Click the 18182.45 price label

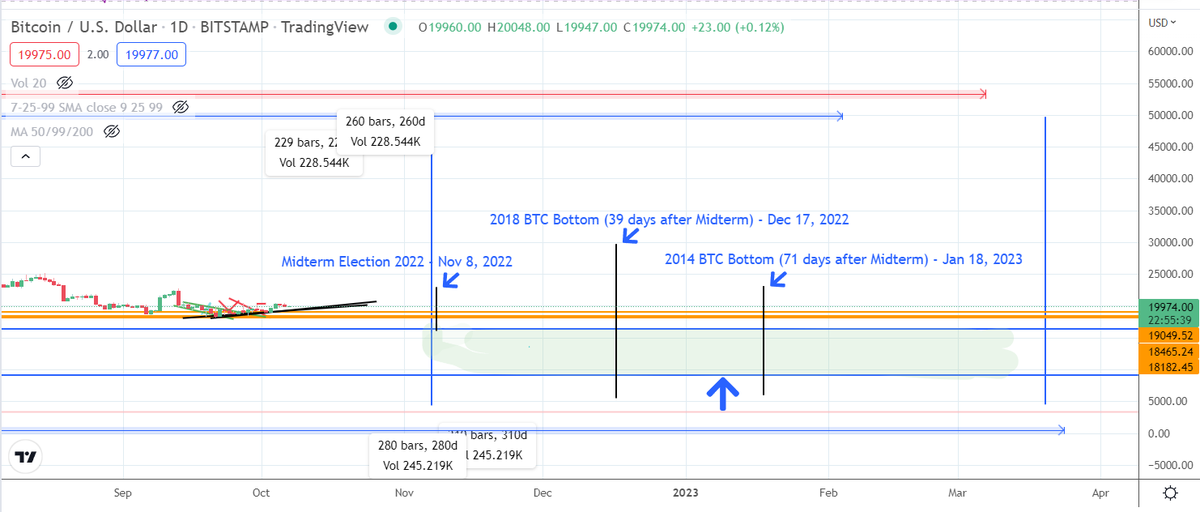(1168, 367)
